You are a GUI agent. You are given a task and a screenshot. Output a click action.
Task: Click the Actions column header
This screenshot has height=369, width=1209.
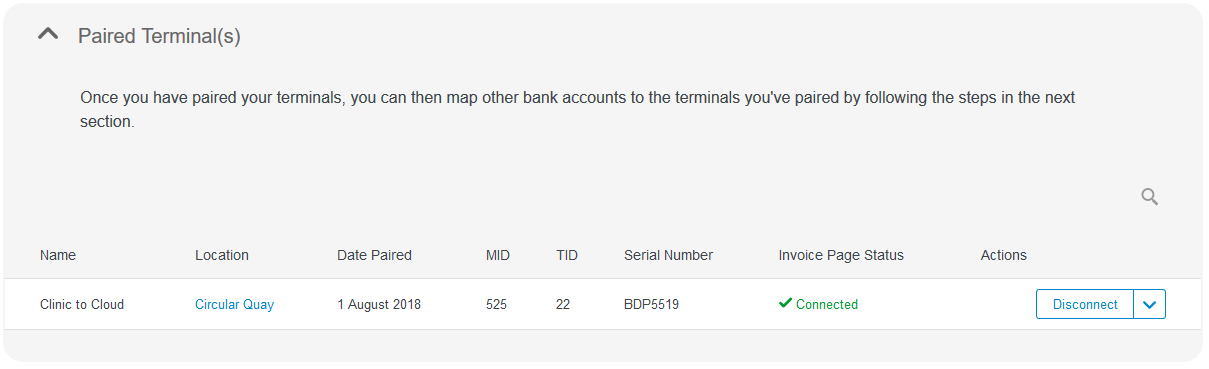pos(1004,255)
